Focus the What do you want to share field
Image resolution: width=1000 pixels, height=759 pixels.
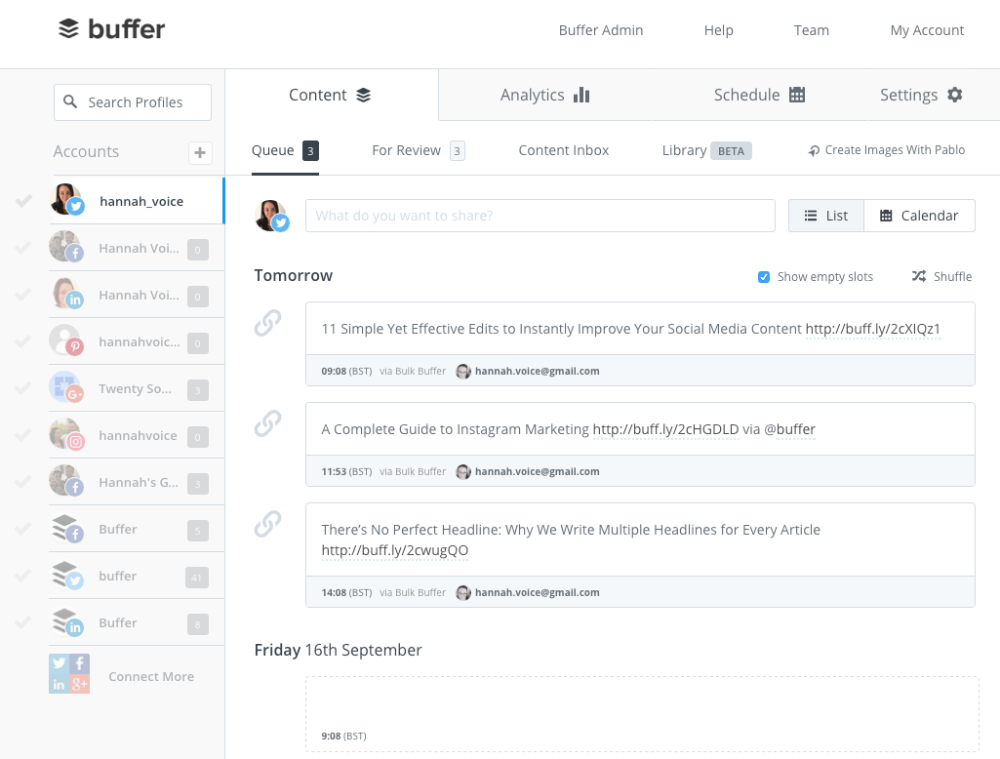pos(540,216)
